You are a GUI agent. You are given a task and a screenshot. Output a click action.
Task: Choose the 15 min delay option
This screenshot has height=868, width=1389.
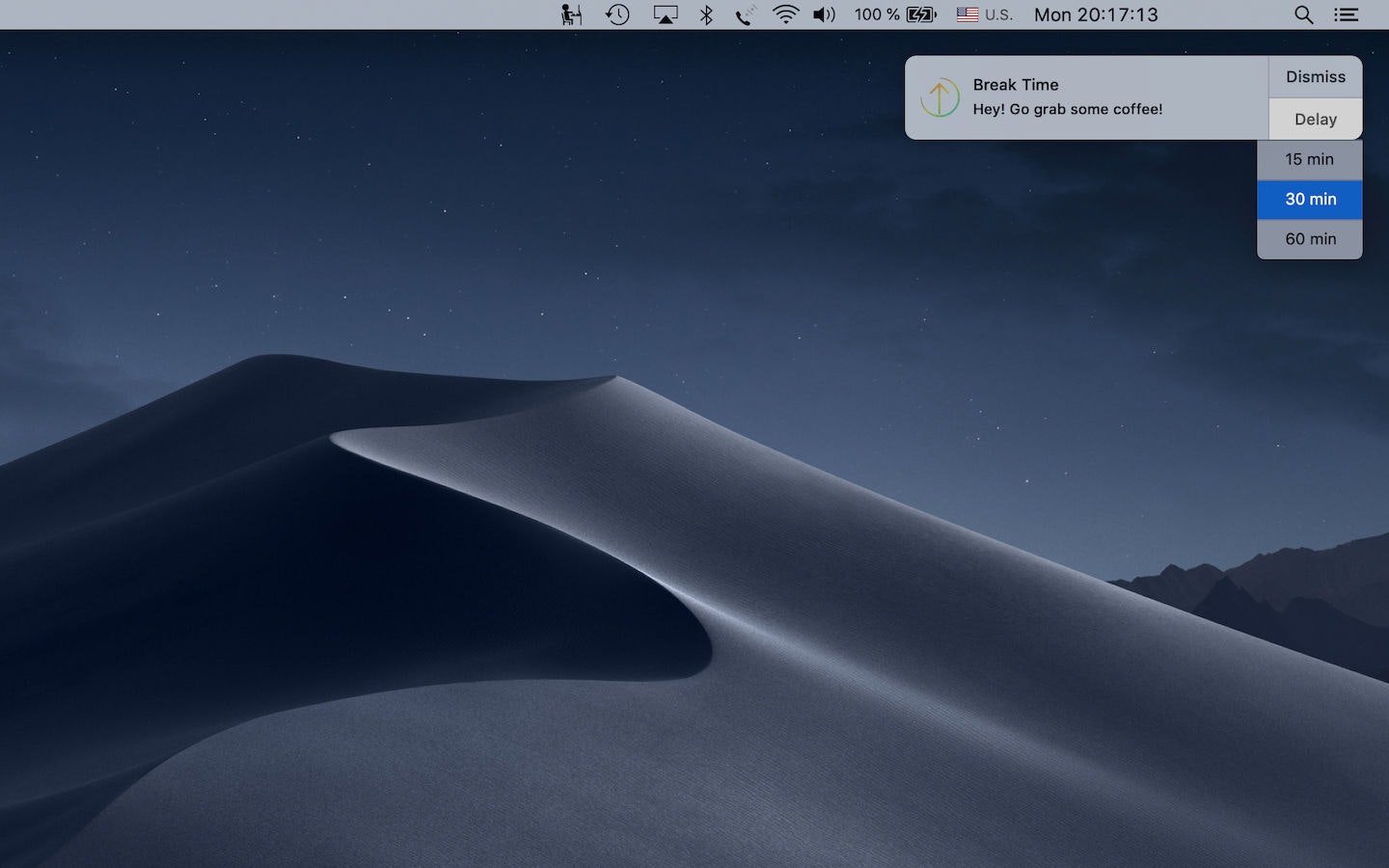coord(1310,159)
